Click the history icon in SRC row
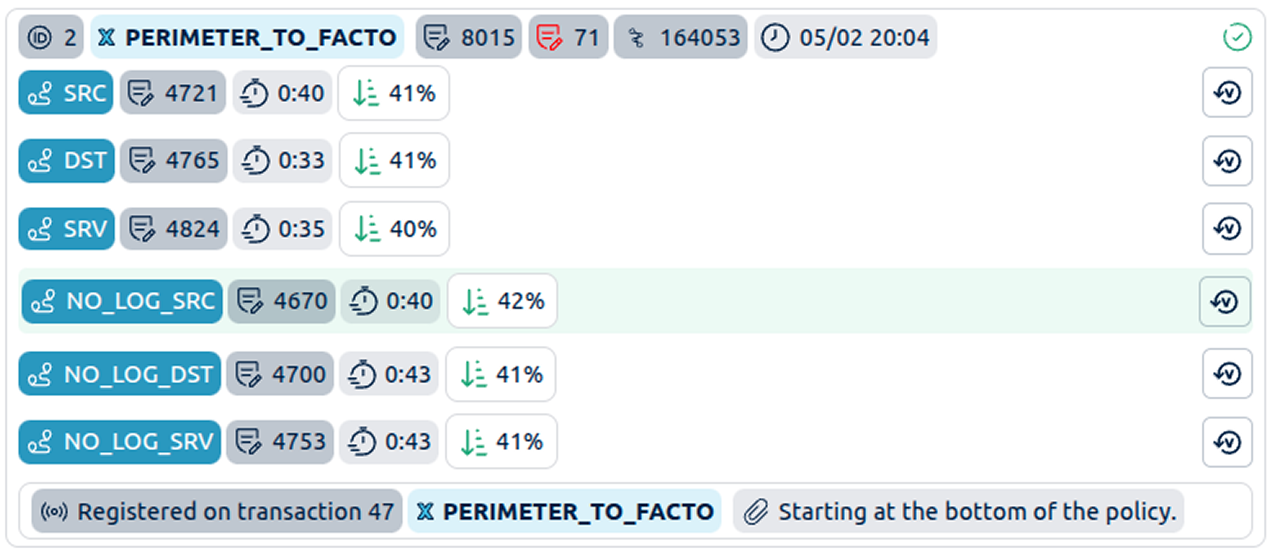The image size is (1273, 554). [1227, 93]
